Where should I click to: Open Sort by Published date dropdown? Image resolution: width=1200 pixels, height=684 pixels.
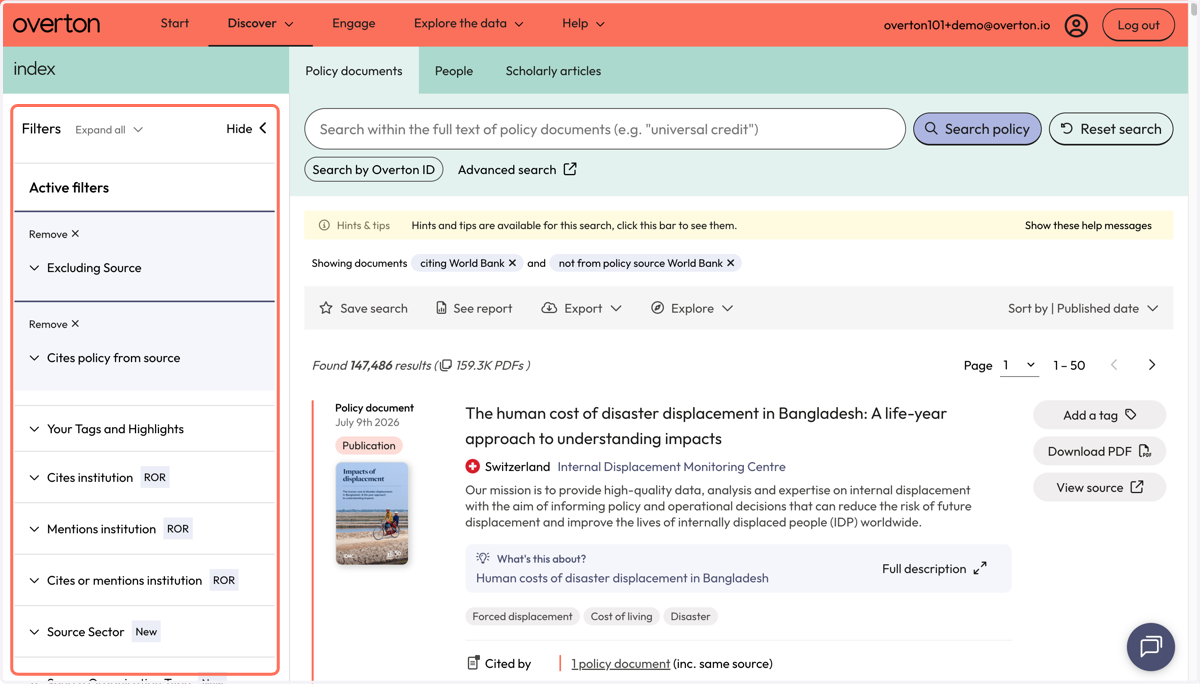[1083, 308]
